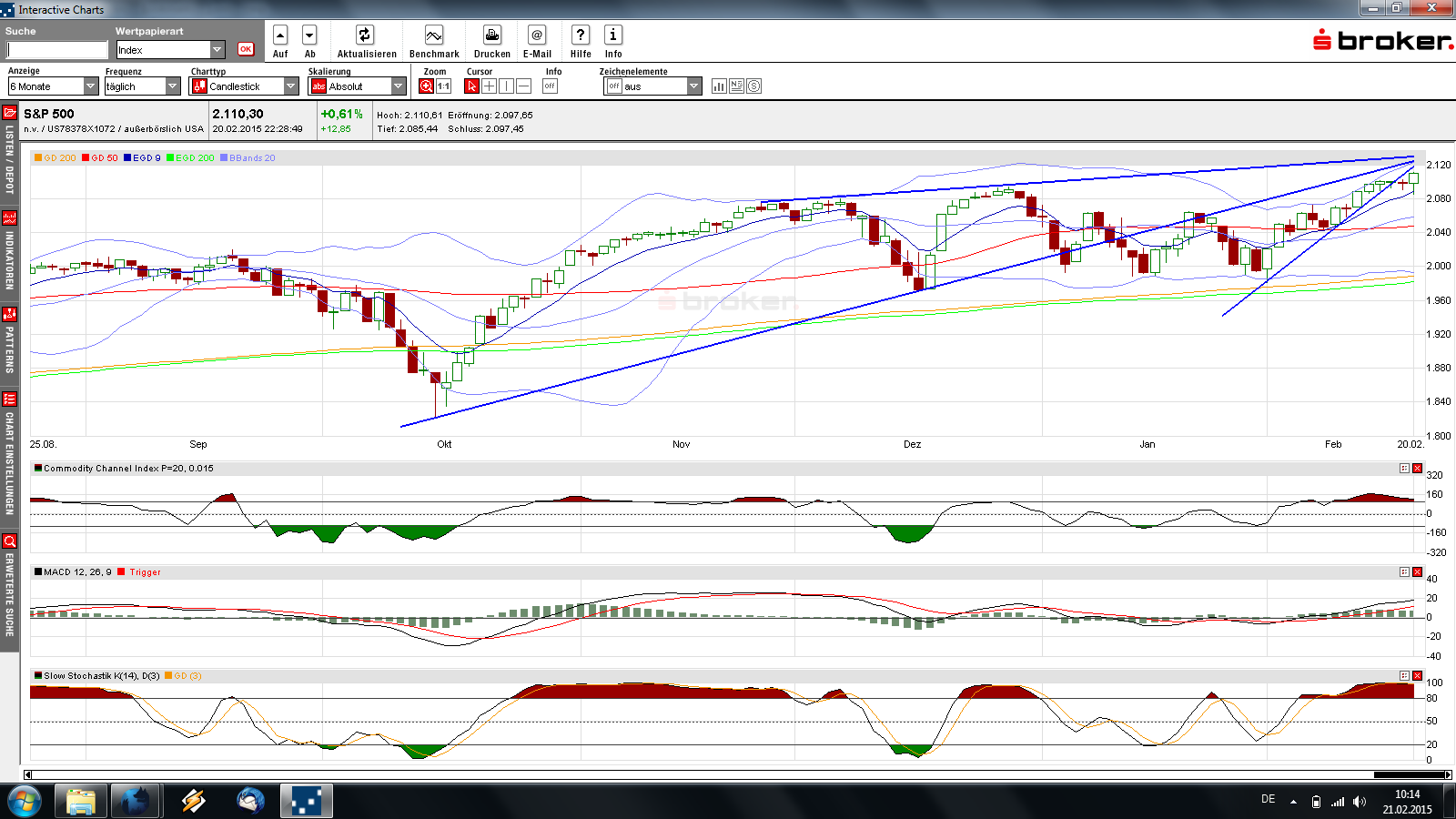Close the Slow Stochastik indicator panel
The width and height of the screenshot is (1456, 819).
tap(1417, 676)
